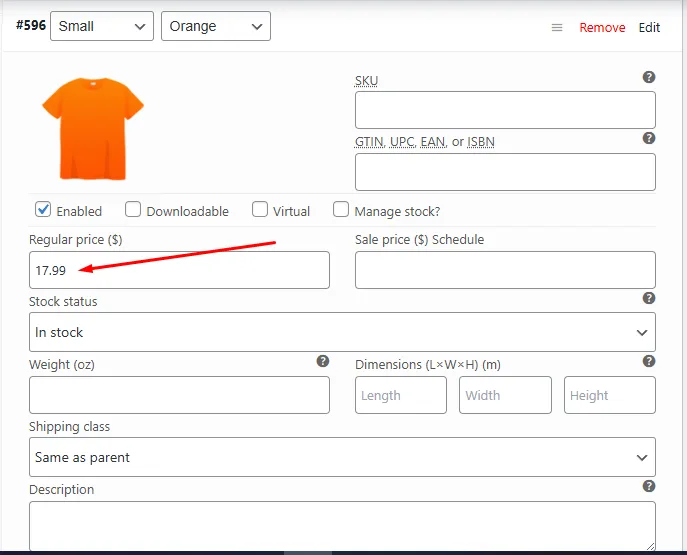Click the SKU help question mark icon

tap(649, 77)
